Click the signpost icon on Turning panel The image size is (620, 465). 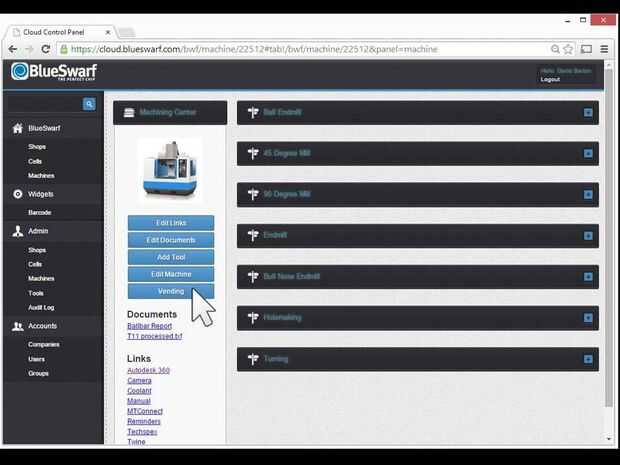[x=253, y=359]
